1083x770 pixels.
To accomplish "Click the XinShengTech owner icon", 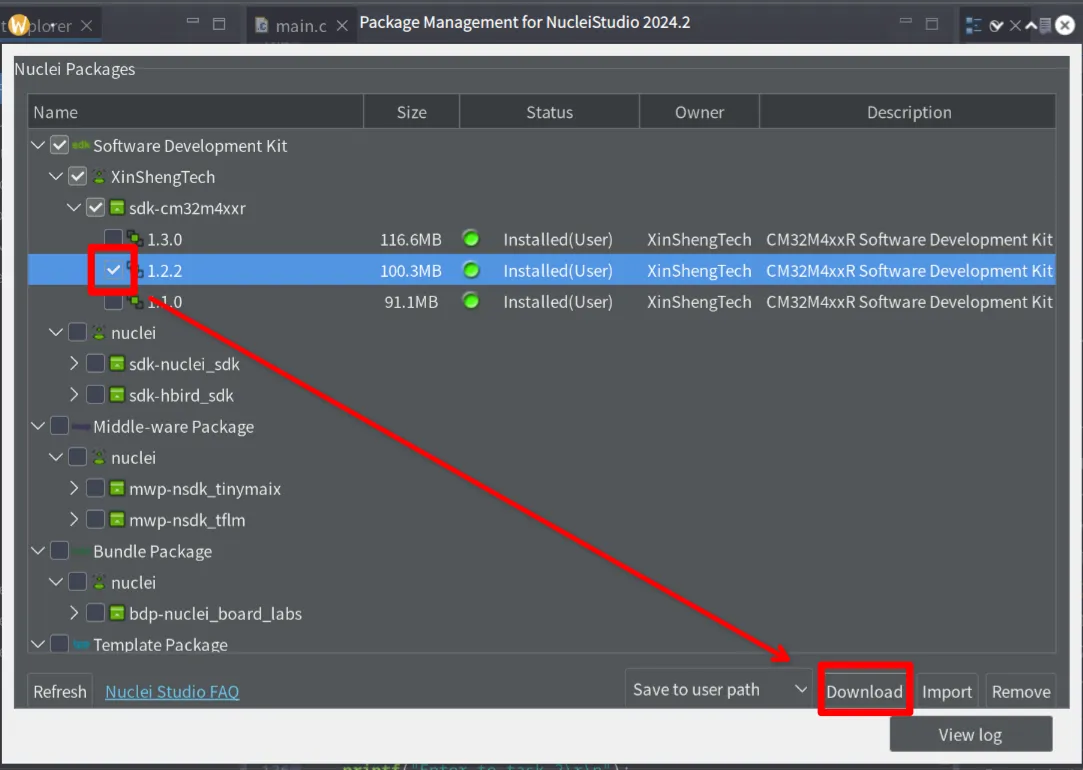I will (x=99, y=177).
